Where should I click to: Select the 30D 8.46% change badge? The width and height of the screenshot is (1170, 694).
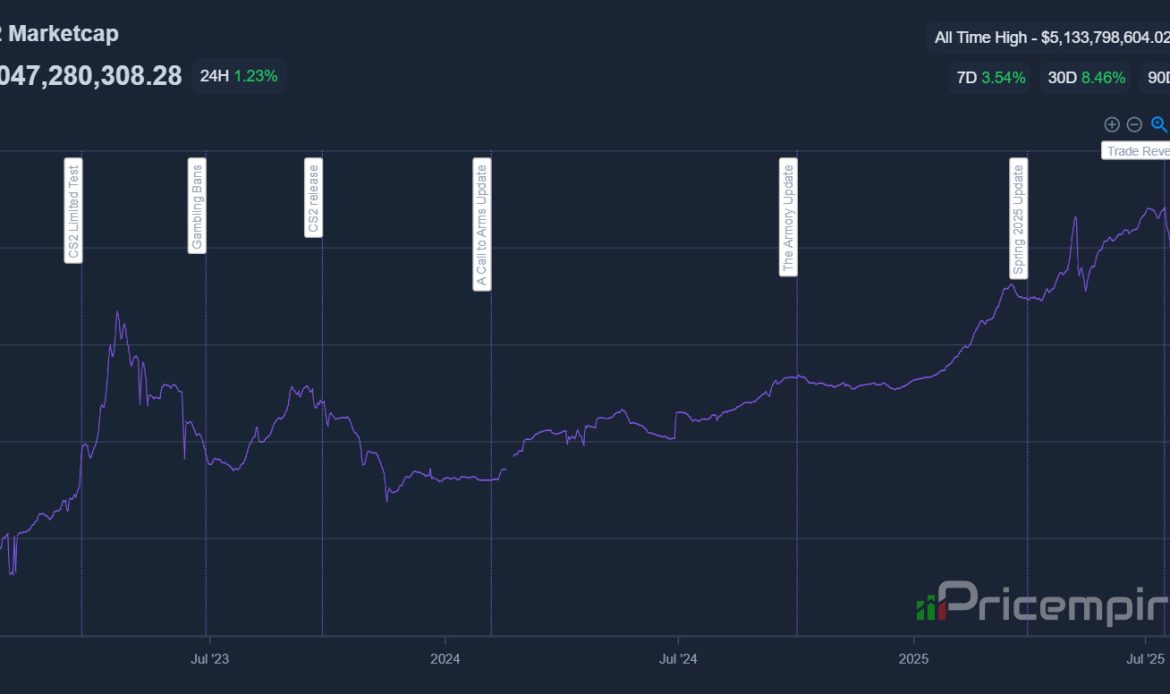[1084, 77]
